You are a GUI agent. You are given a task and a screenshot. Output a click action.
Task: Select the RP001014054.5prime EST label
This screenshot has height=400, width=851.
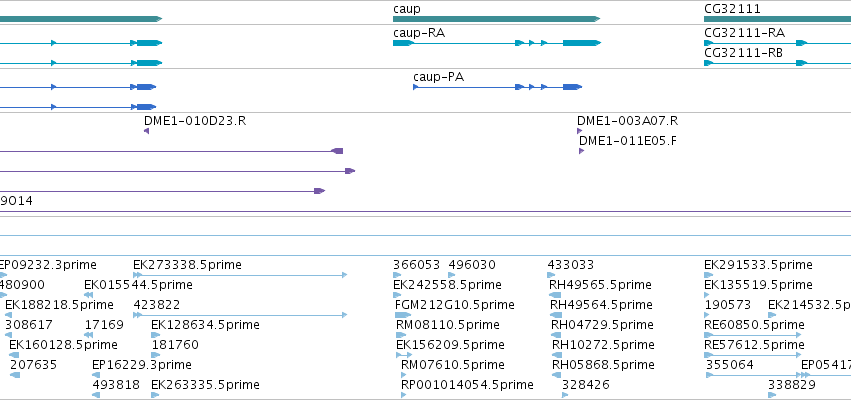point(467,385)
